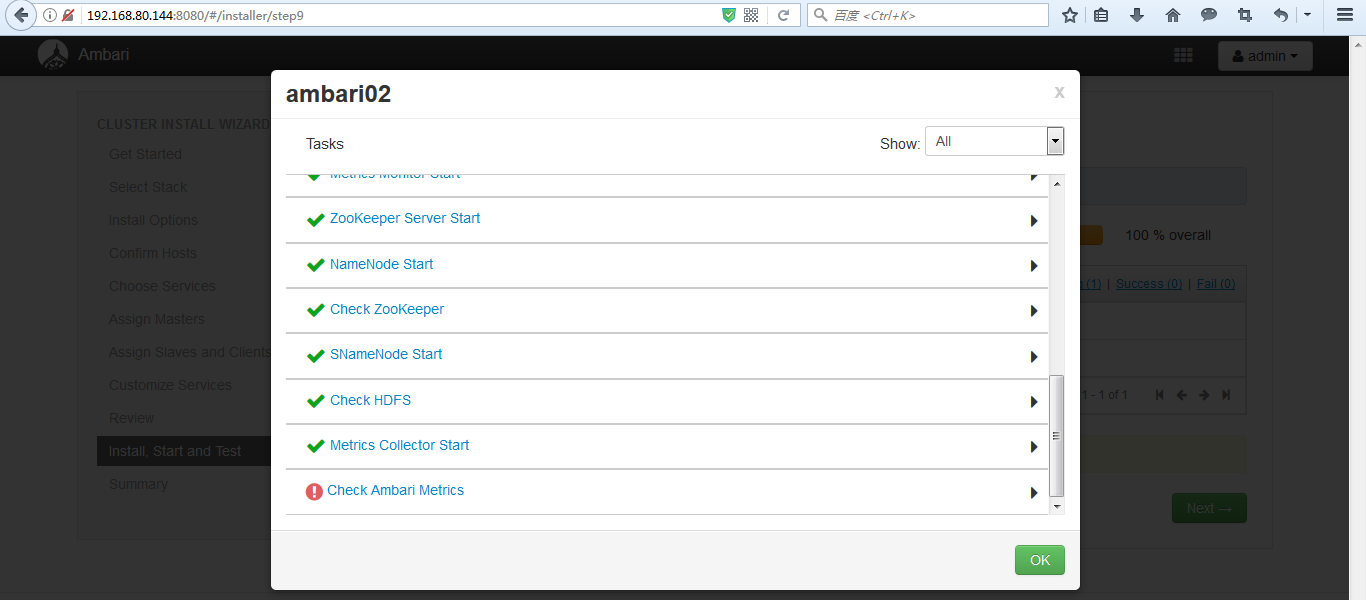Go to previous page arrow in pagination
Viewport: 1366px width, 600px height.
(x=1182, y=395)
